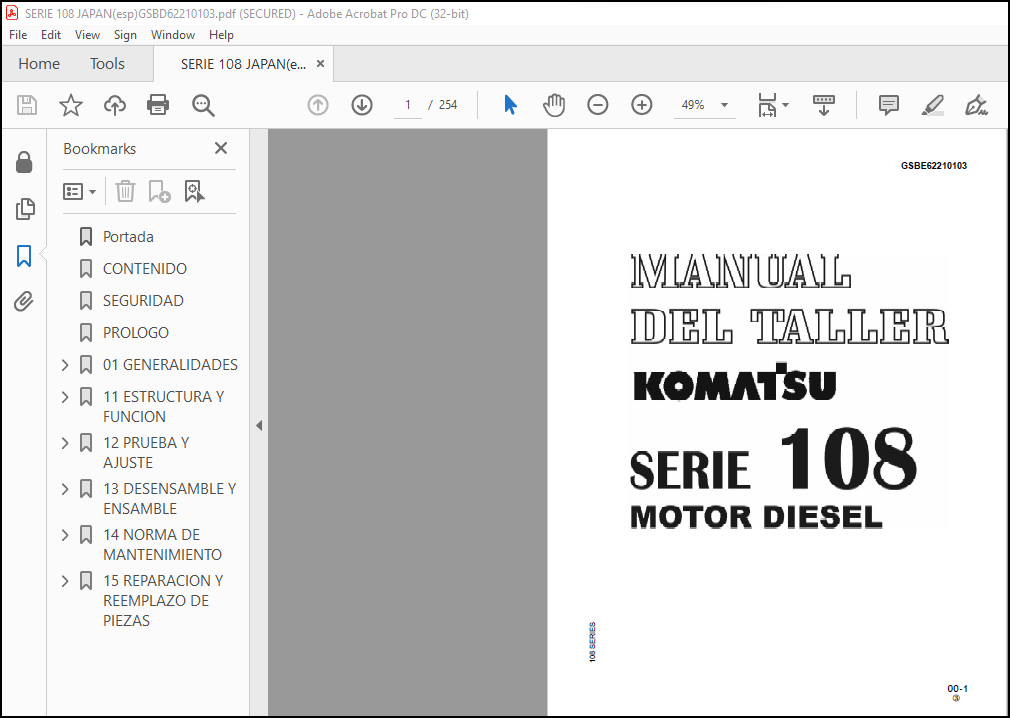Image resolution: width=1010 pixels, height=718 pixels.
Task: Click the zoom percentage field showing 49%
Action: coord(693,105)
